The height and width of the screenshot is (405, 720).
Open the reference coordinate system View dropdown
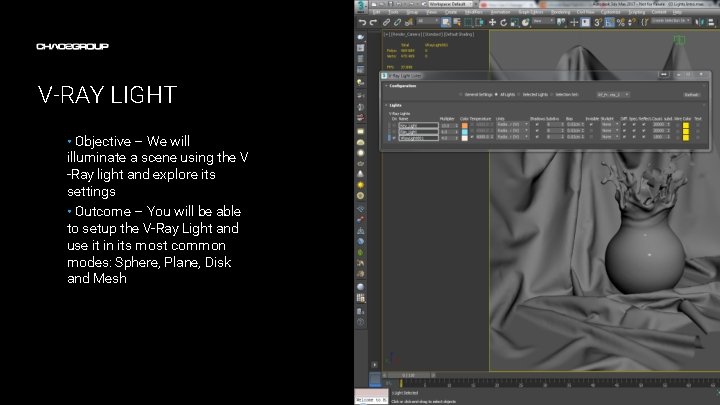click(x=543, y=21)
